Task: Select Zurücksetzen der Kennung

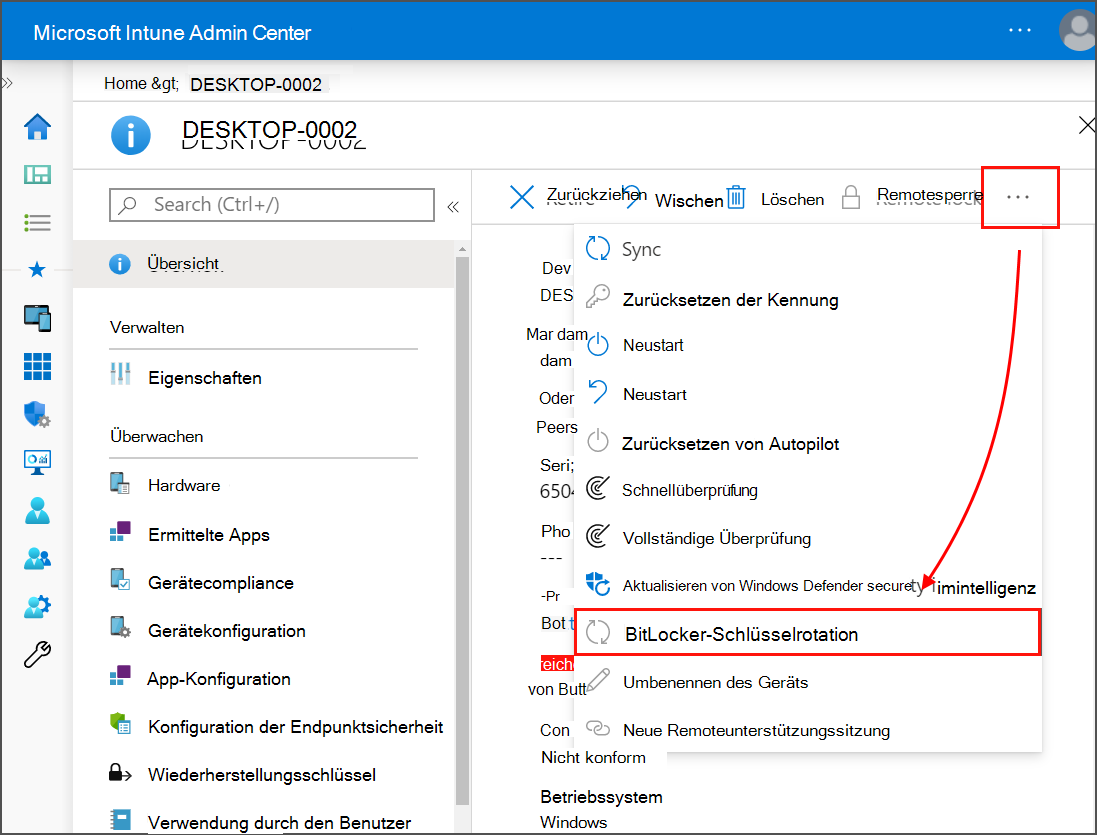Action: 808,299
